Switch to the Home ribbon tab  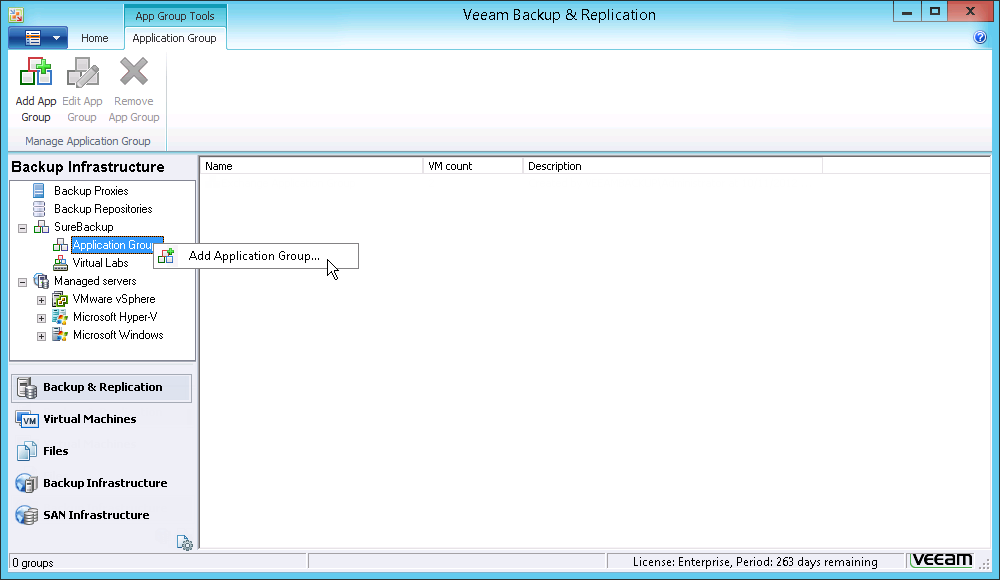coord(95,38)
